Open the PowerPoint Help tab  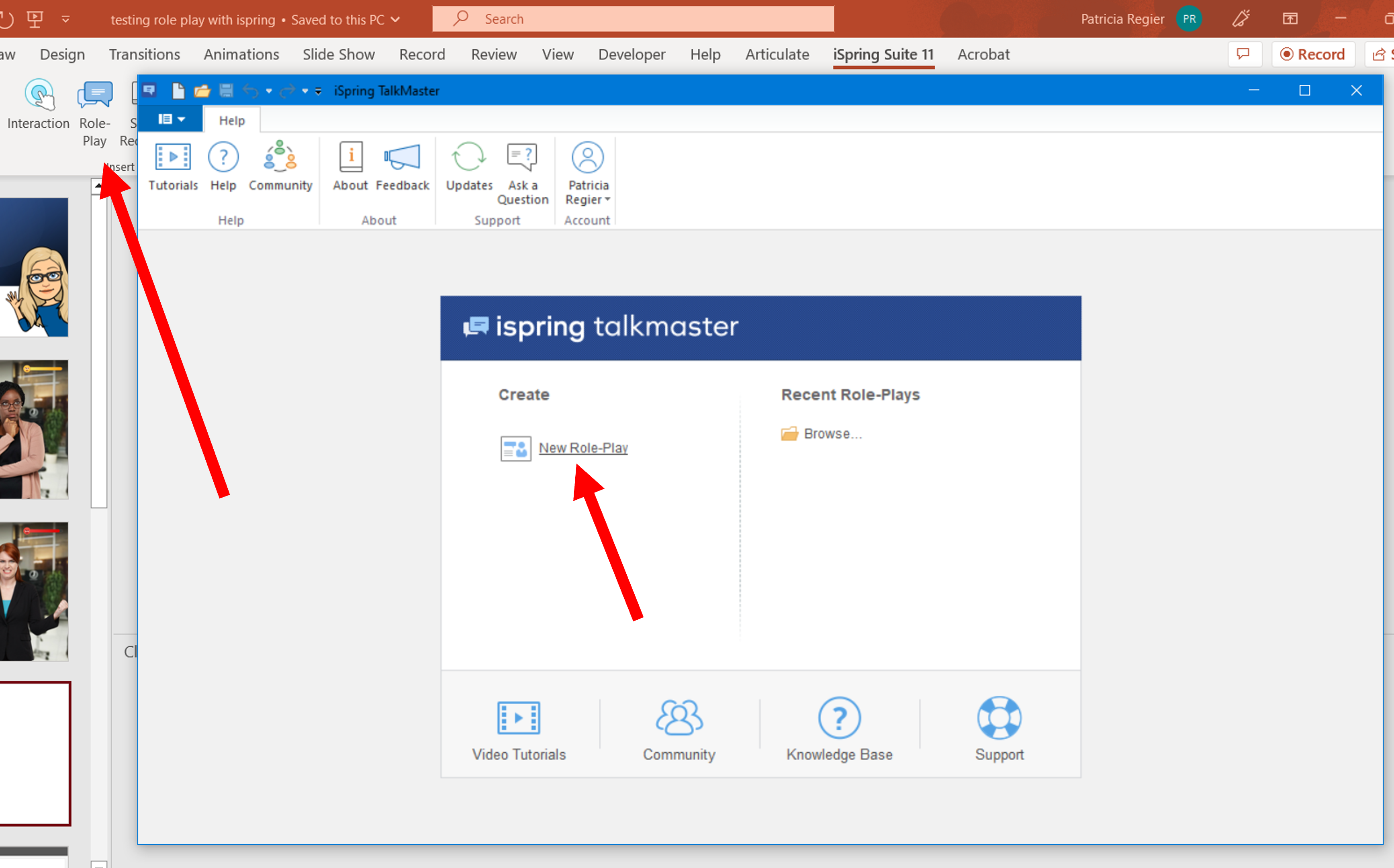click(705, 55)
